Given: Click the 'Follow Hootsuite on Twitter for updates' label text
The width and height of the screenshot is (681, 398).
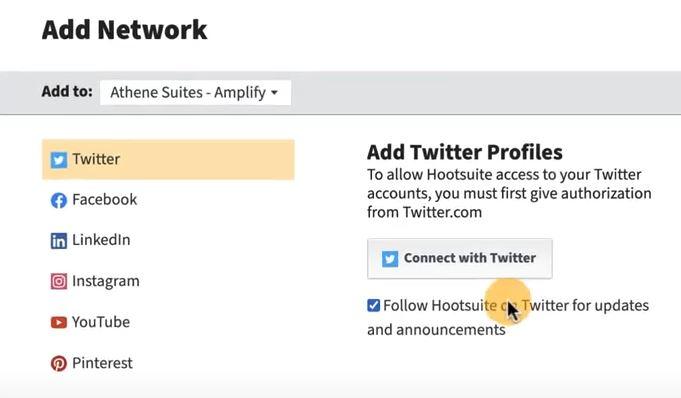Looking at the screenshot, I should [516, 305].
